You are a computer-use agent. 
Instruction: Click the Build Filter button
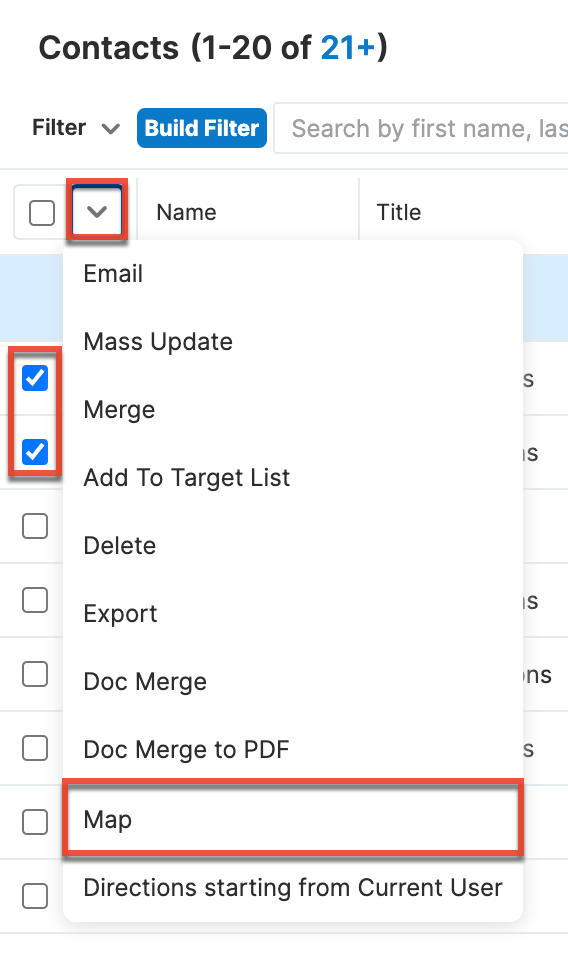tap(202, 128)
